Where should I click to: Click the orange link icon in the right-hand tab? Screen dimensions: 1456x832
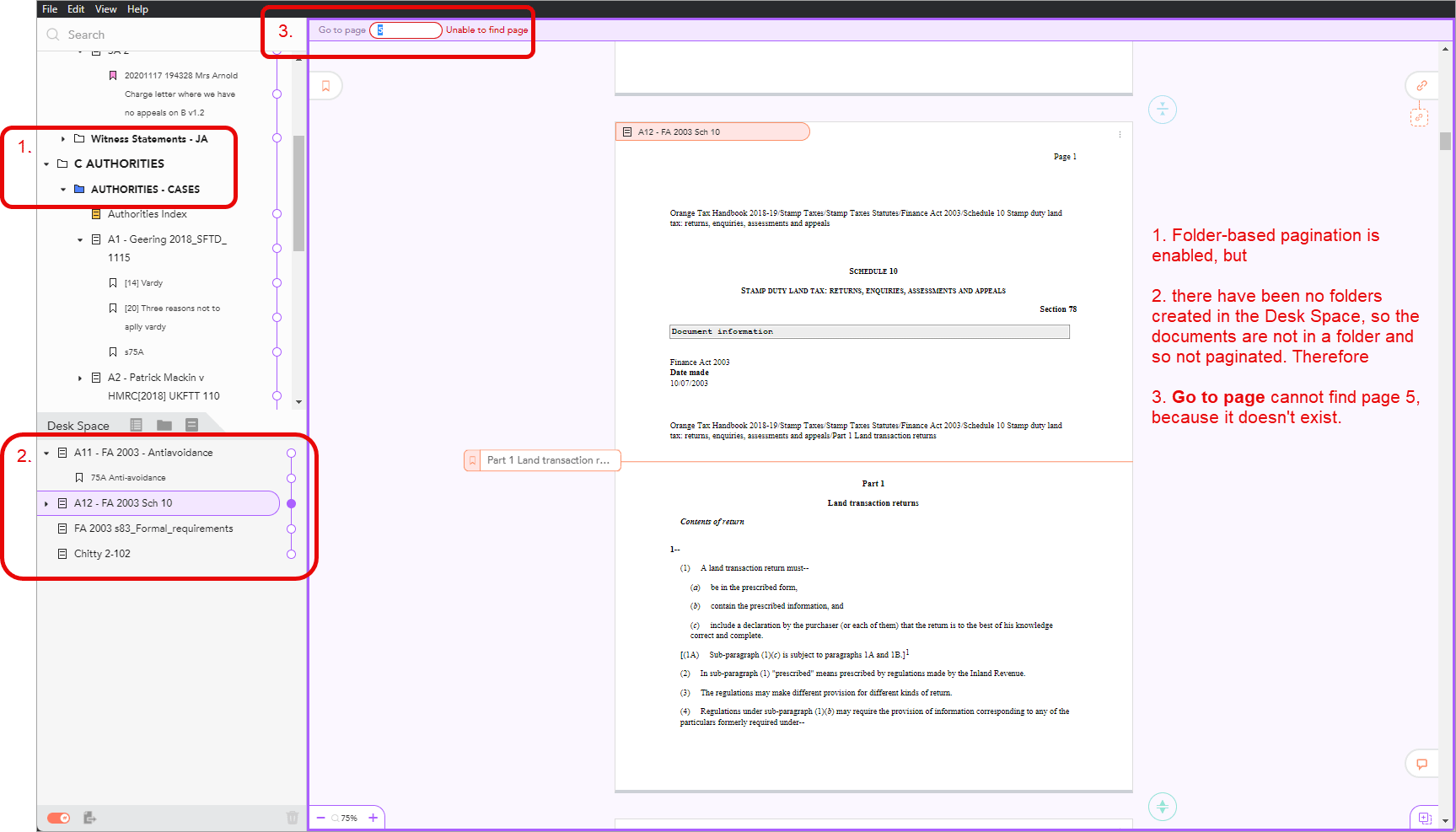(1421, 86)
